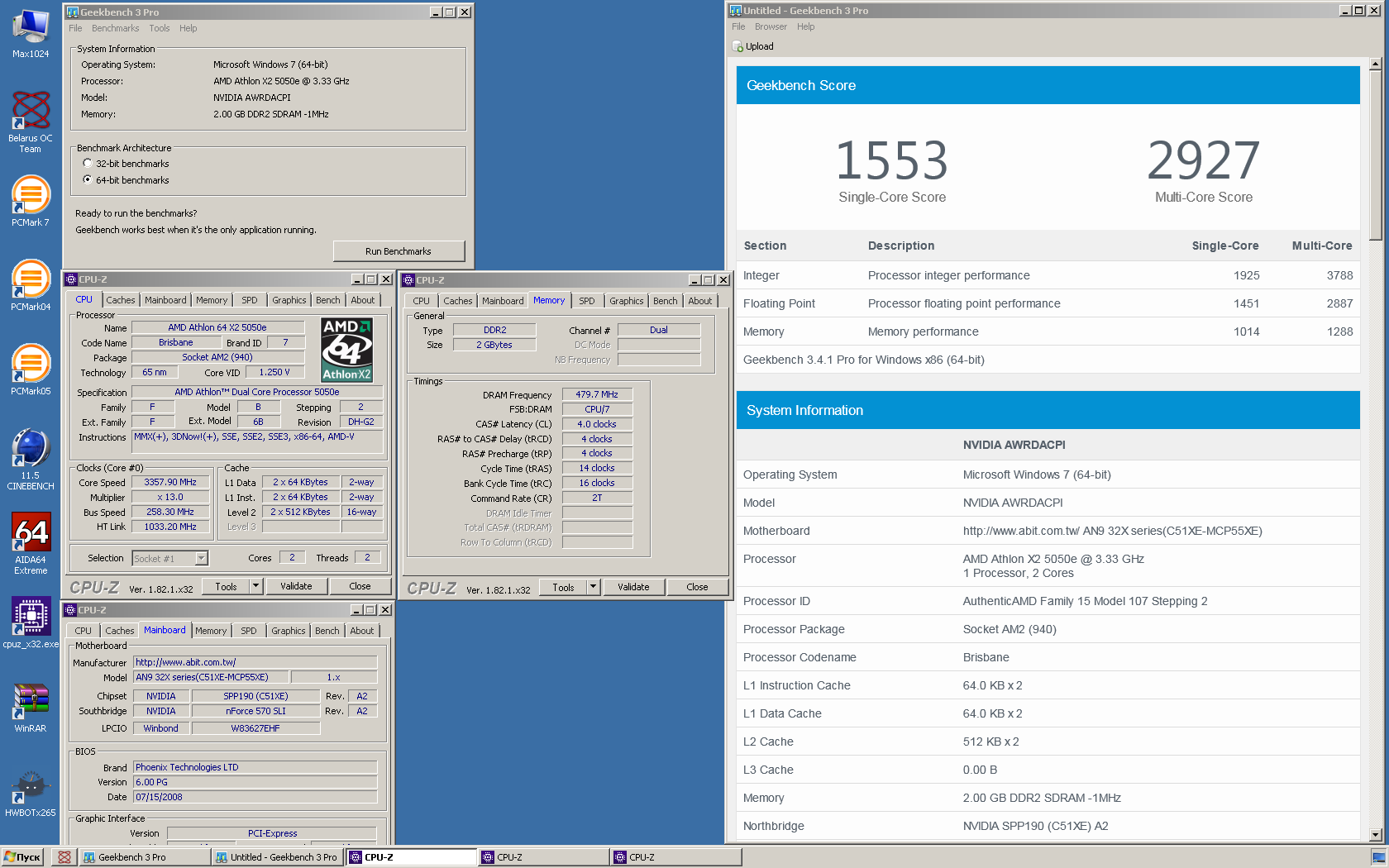Open Tools menu in Geekbench 3 Pro
The image size is (1389, 868).
click(x=160, y=28)
